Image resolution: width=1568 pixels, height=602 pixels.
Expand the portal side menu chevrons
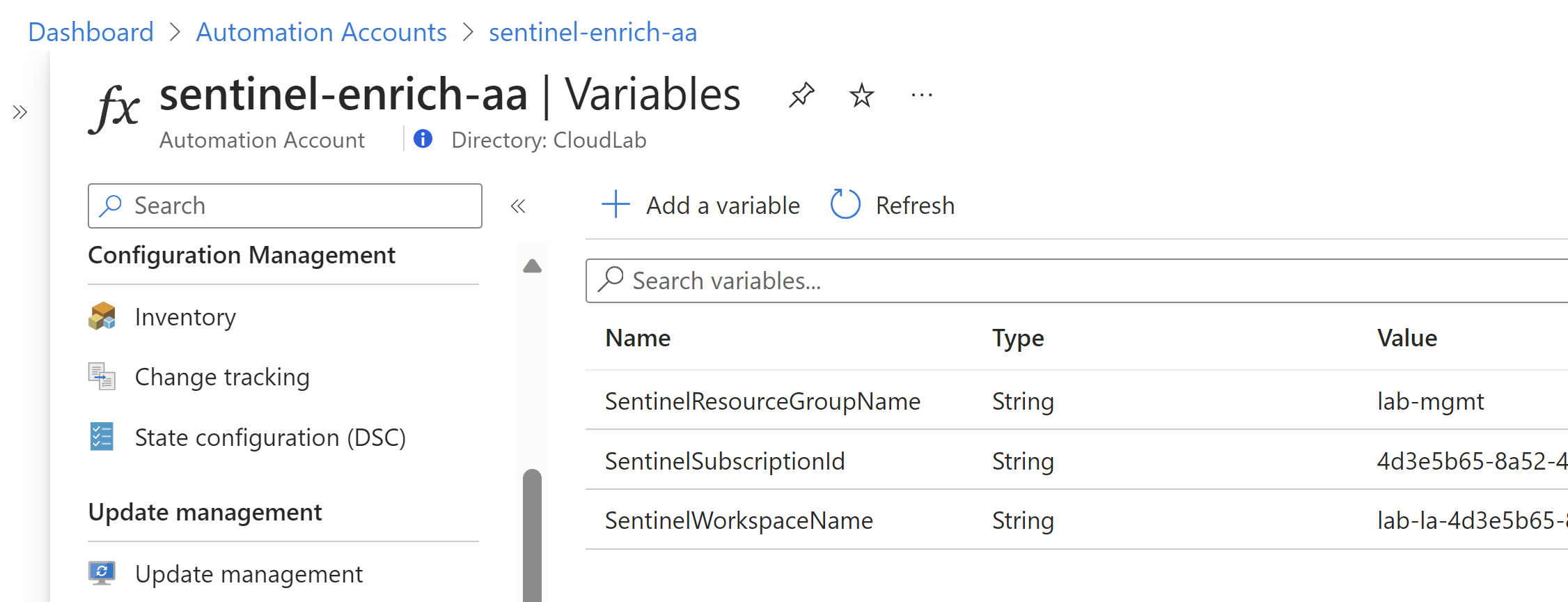click(x=19, y=112)
